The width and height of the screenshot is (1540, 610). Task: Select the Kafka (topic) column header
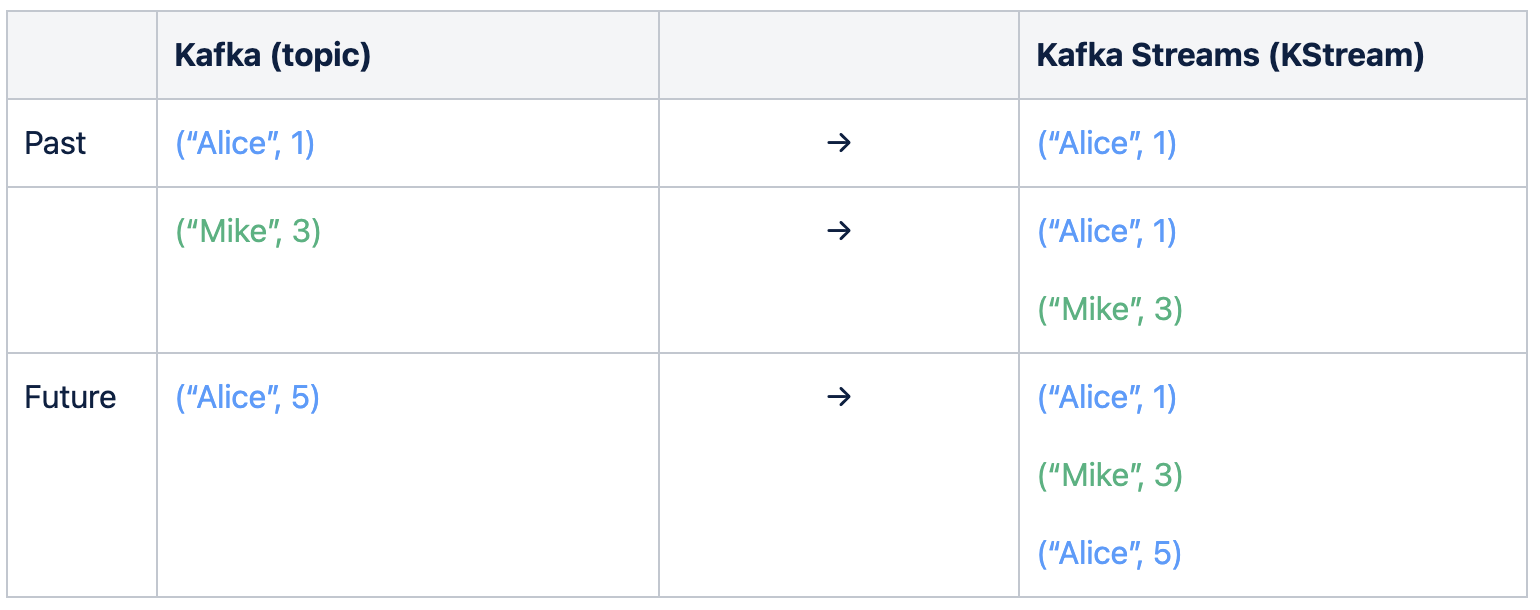pos(272,55)
